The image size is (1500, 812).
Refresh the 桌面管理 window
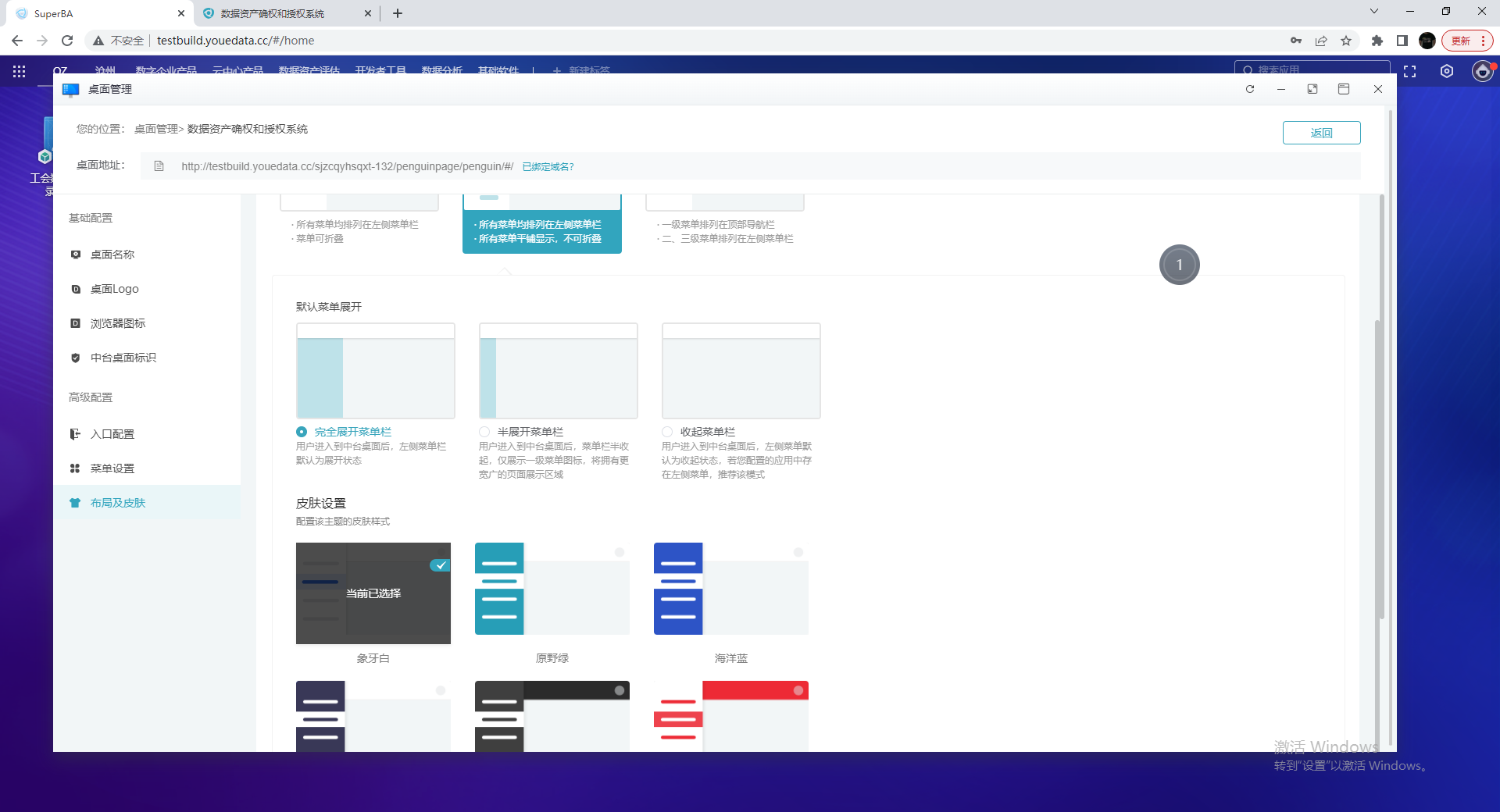pos(1250,89)
